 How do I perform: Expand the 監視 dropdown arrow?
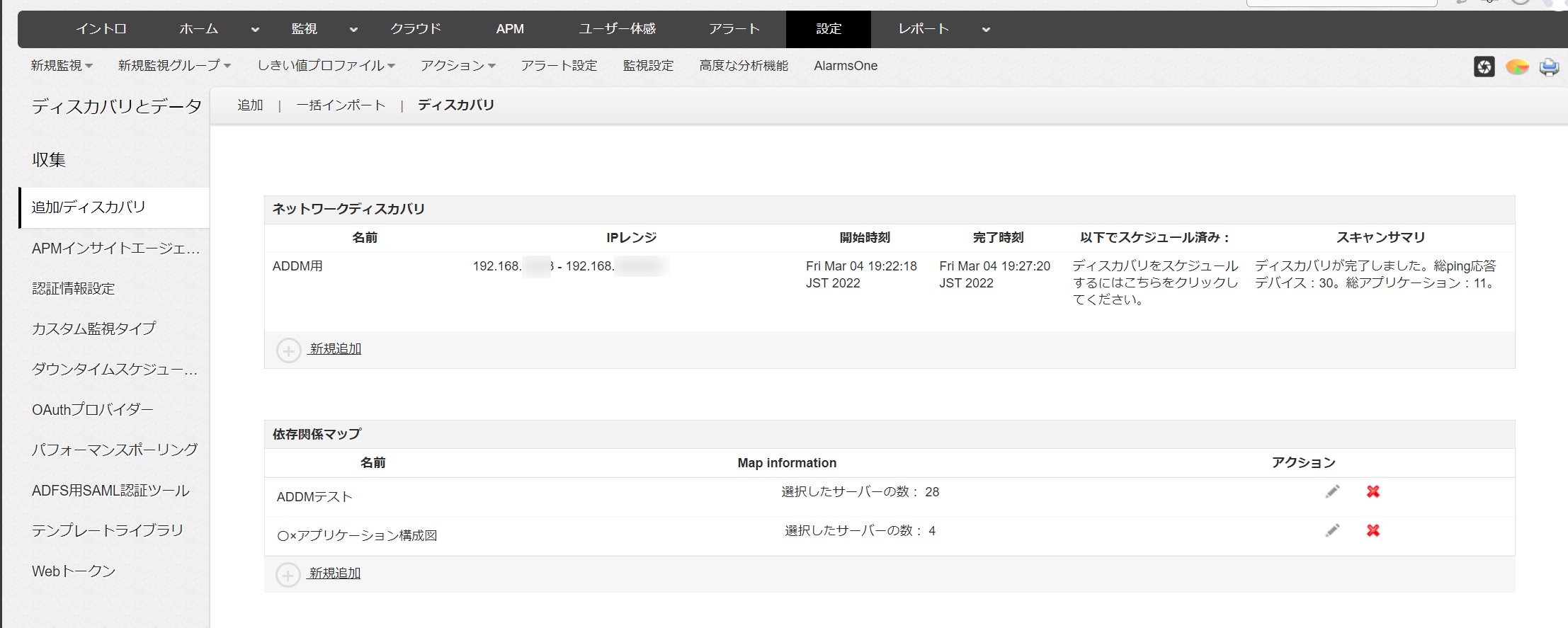tap(353, 30)
